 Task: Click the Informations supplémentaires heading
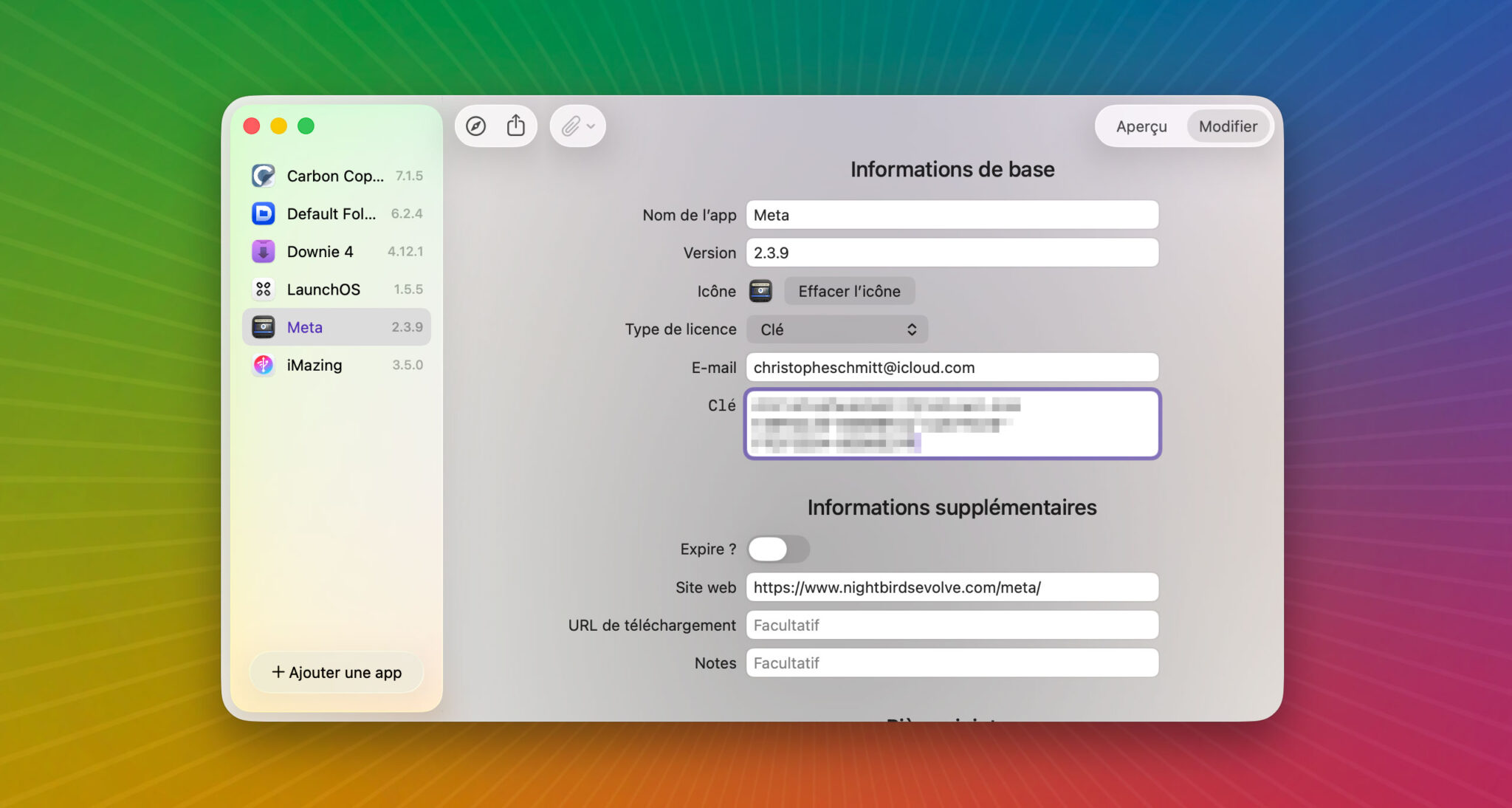pyautogui.click(x=952, y=507)
